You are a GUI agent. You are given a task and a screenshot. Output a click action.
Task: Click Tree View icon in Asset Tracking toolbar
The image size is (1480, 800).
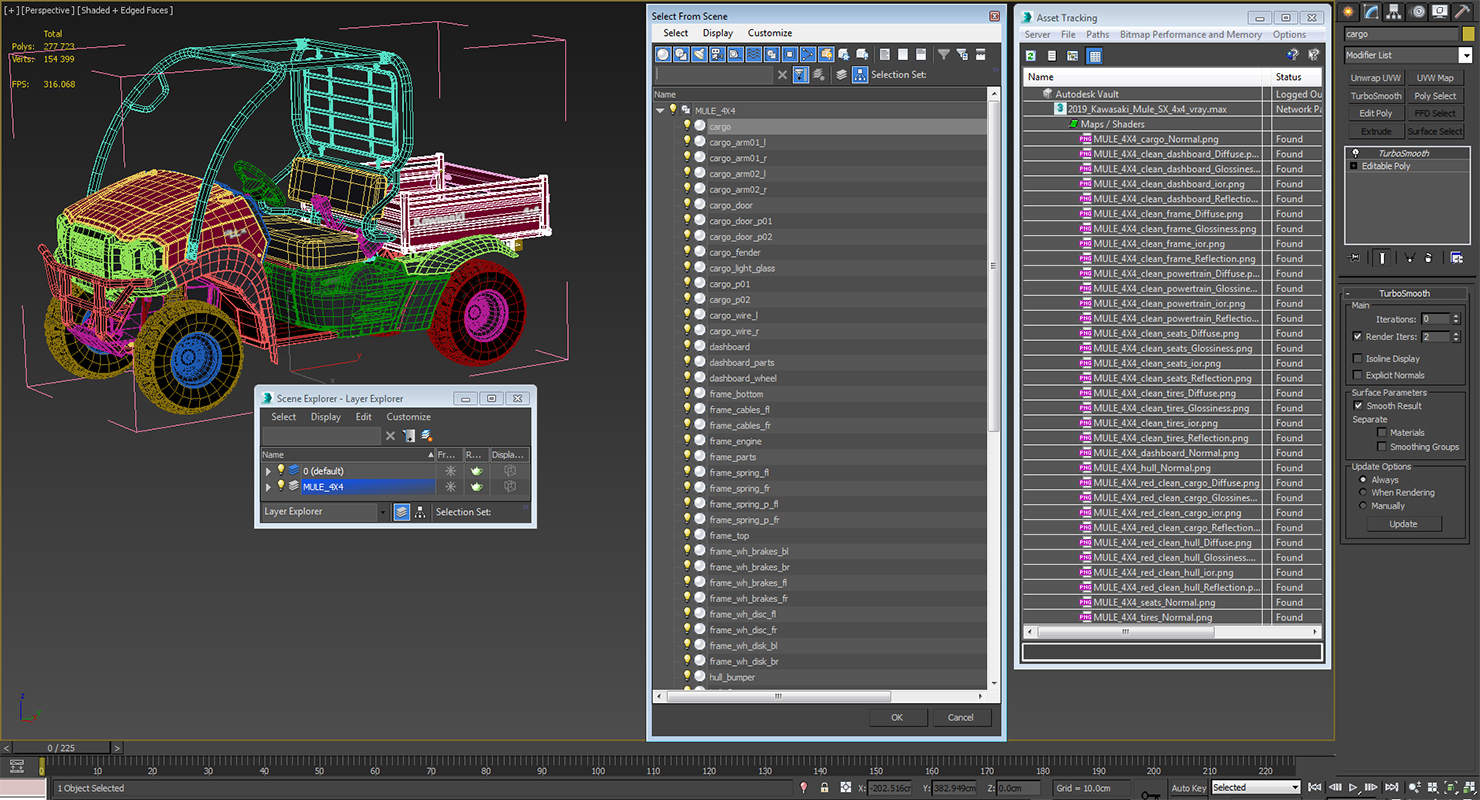tap(1072, 56)
